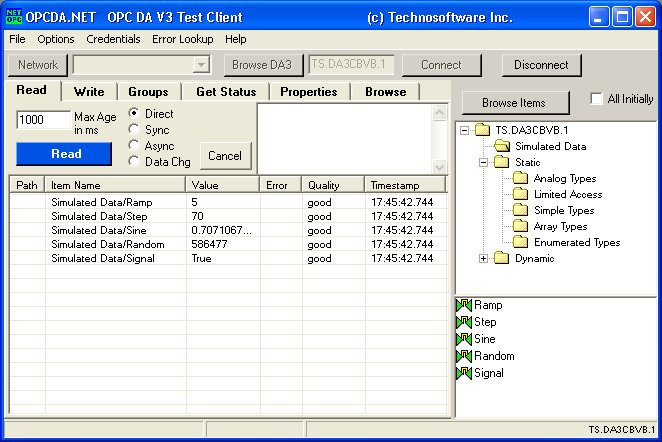Collapse the Static tree node
This screenshot has height=442, width=662.
483,163
